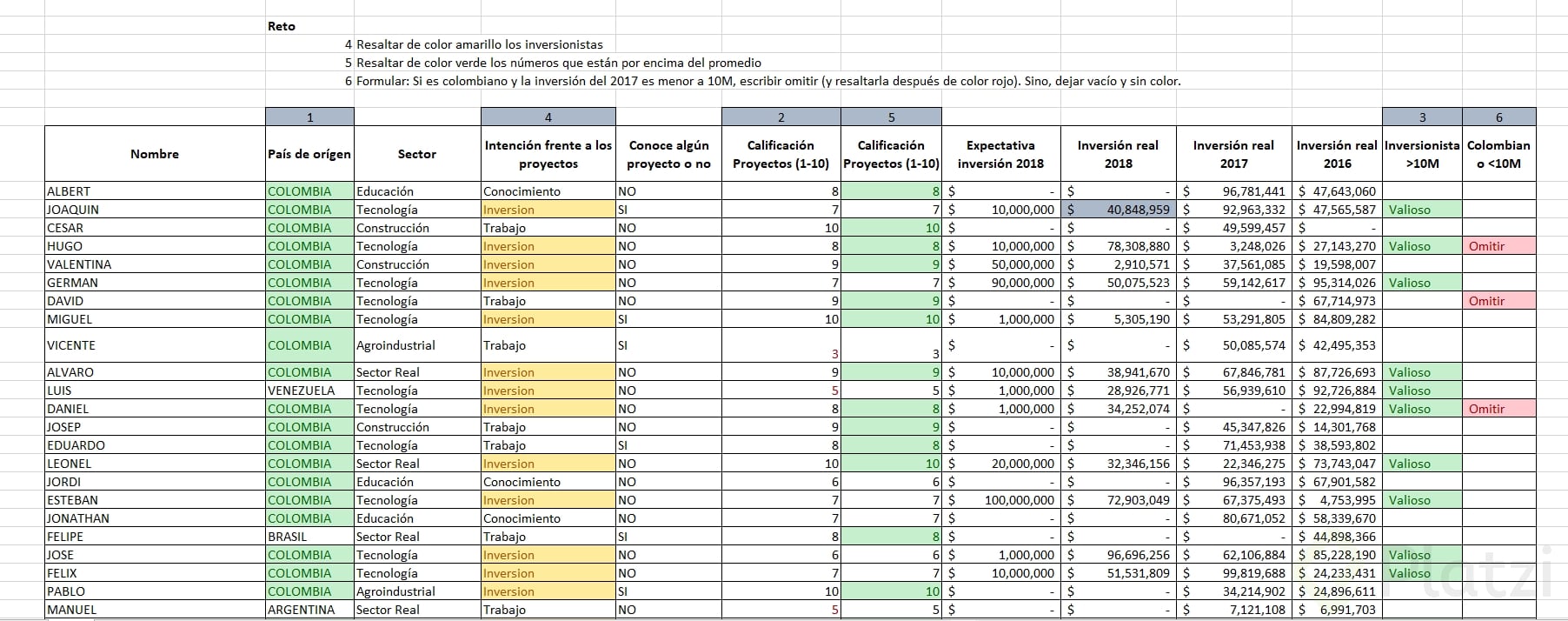Select the highlighted 40,848,959 cell
This screenshot has width=1568, height=621.
tap(1118, 210)
